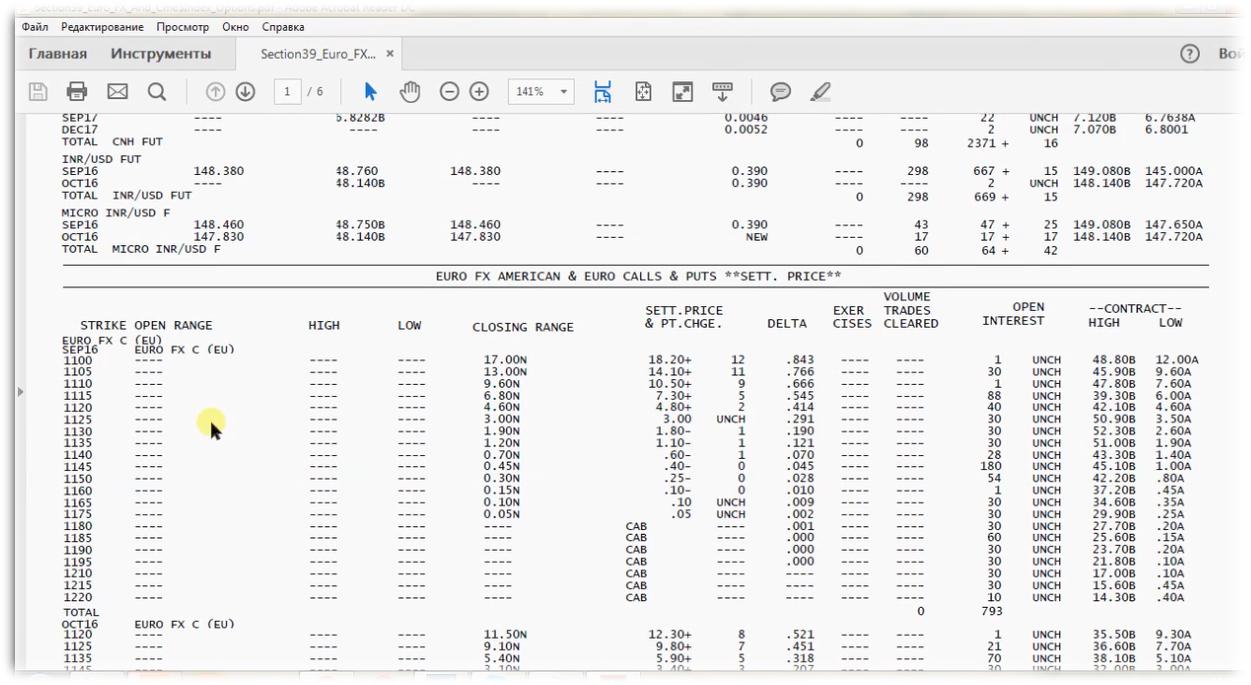Image resolution: width=1251 pixels, height=685 pixels.
Task: Open the Просмотр menu
Action: [182, 27]
